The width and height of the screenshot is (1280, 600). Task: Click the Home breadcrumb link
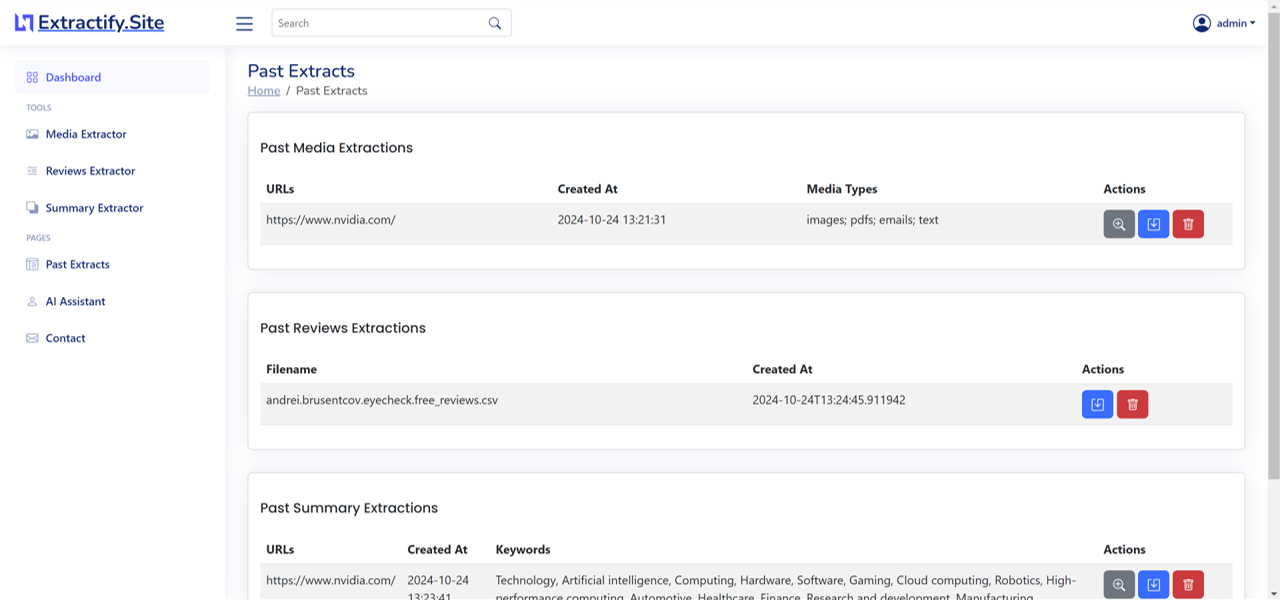(x=263, y=90)
